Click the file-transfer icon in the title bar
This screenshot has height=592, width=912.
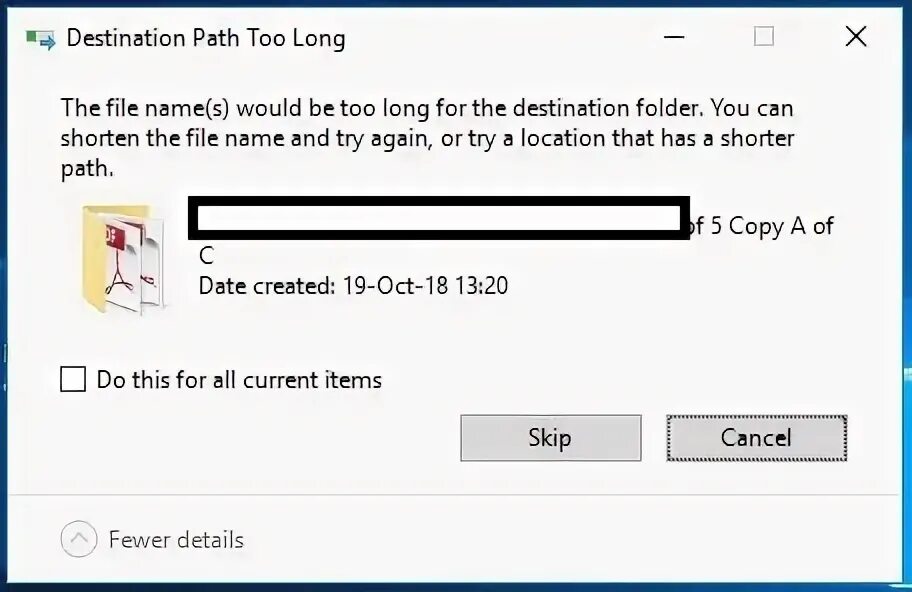coord(41,40)
